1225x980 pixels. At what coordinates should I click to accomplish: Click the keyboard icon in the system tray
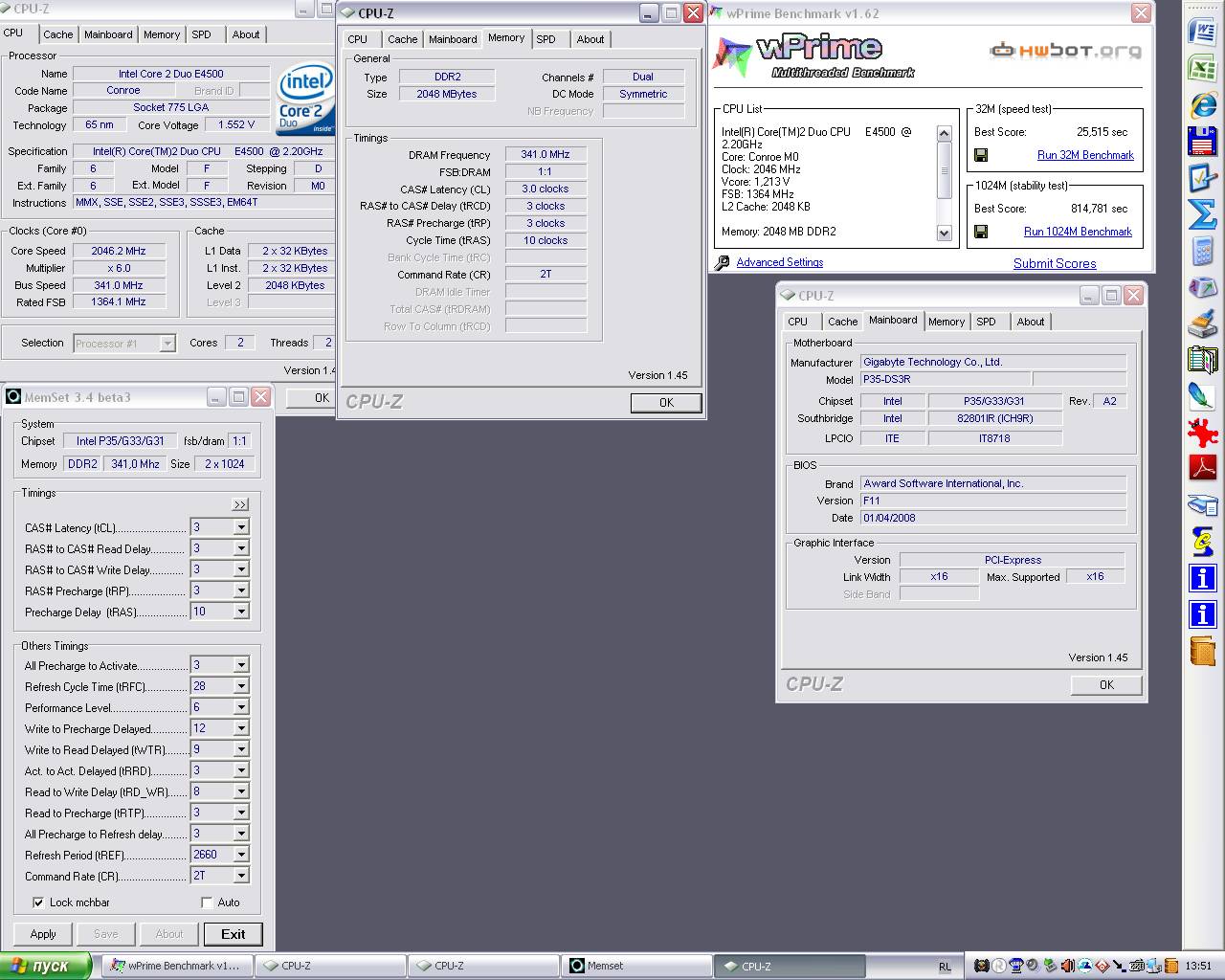tap(1137, 966)
